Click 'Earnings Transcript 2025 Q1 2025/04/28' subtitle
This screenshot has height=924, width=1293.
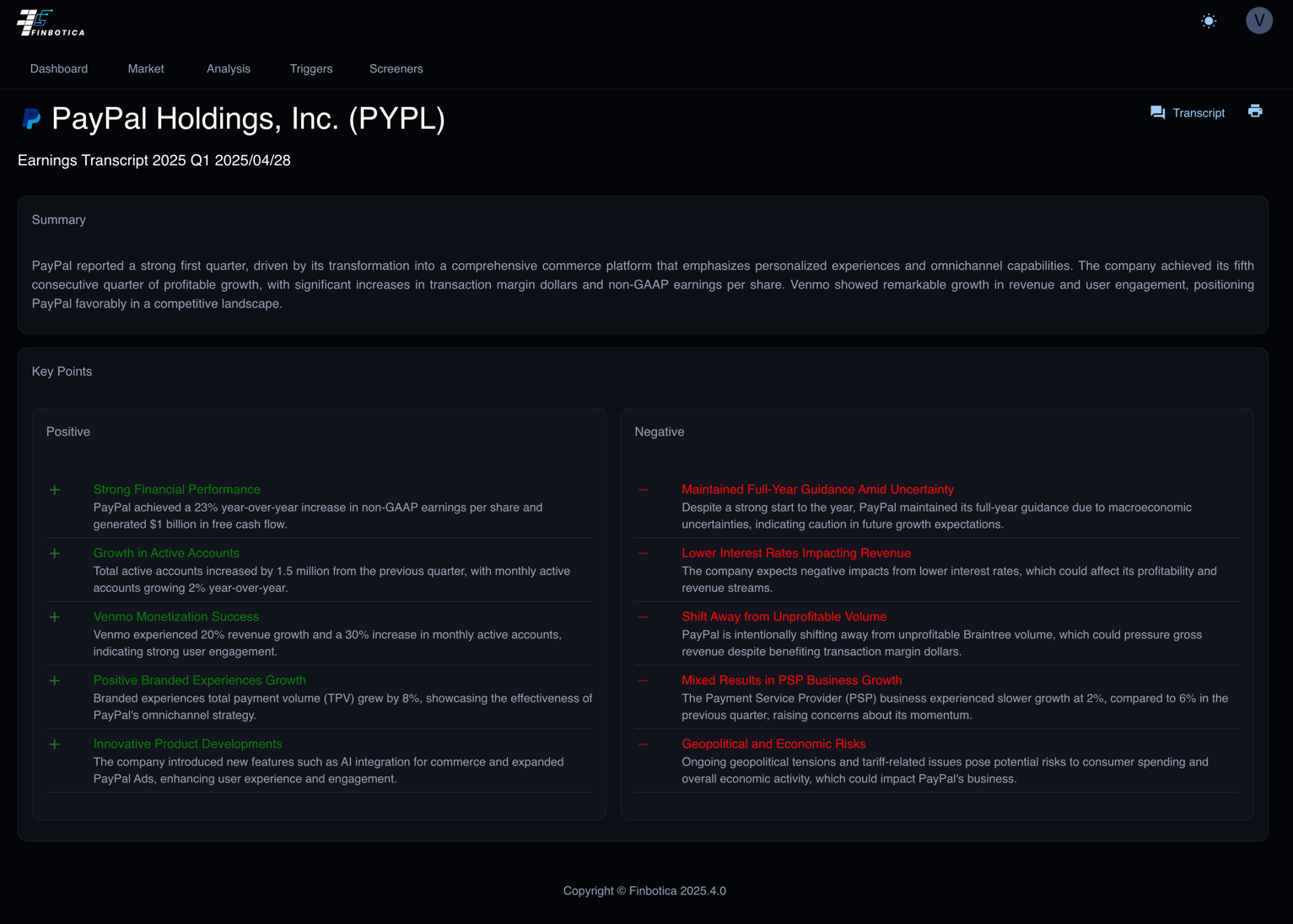[x=154, y=160]
